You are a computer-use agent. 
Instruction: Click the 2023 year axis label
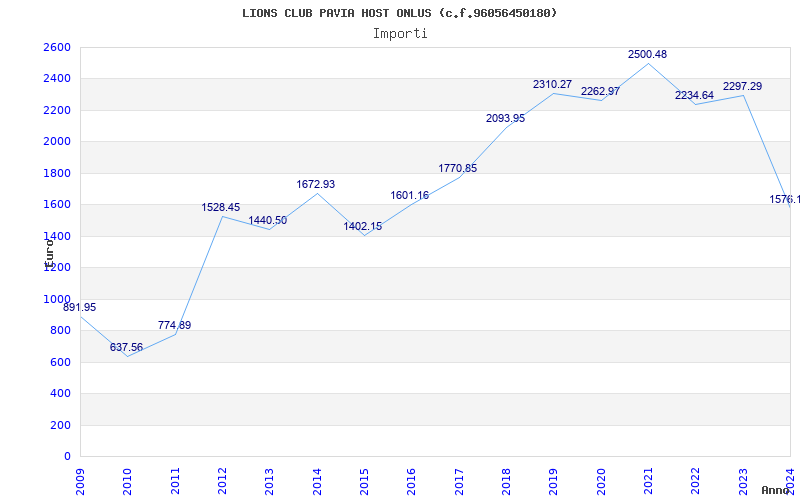pos(743,481)
